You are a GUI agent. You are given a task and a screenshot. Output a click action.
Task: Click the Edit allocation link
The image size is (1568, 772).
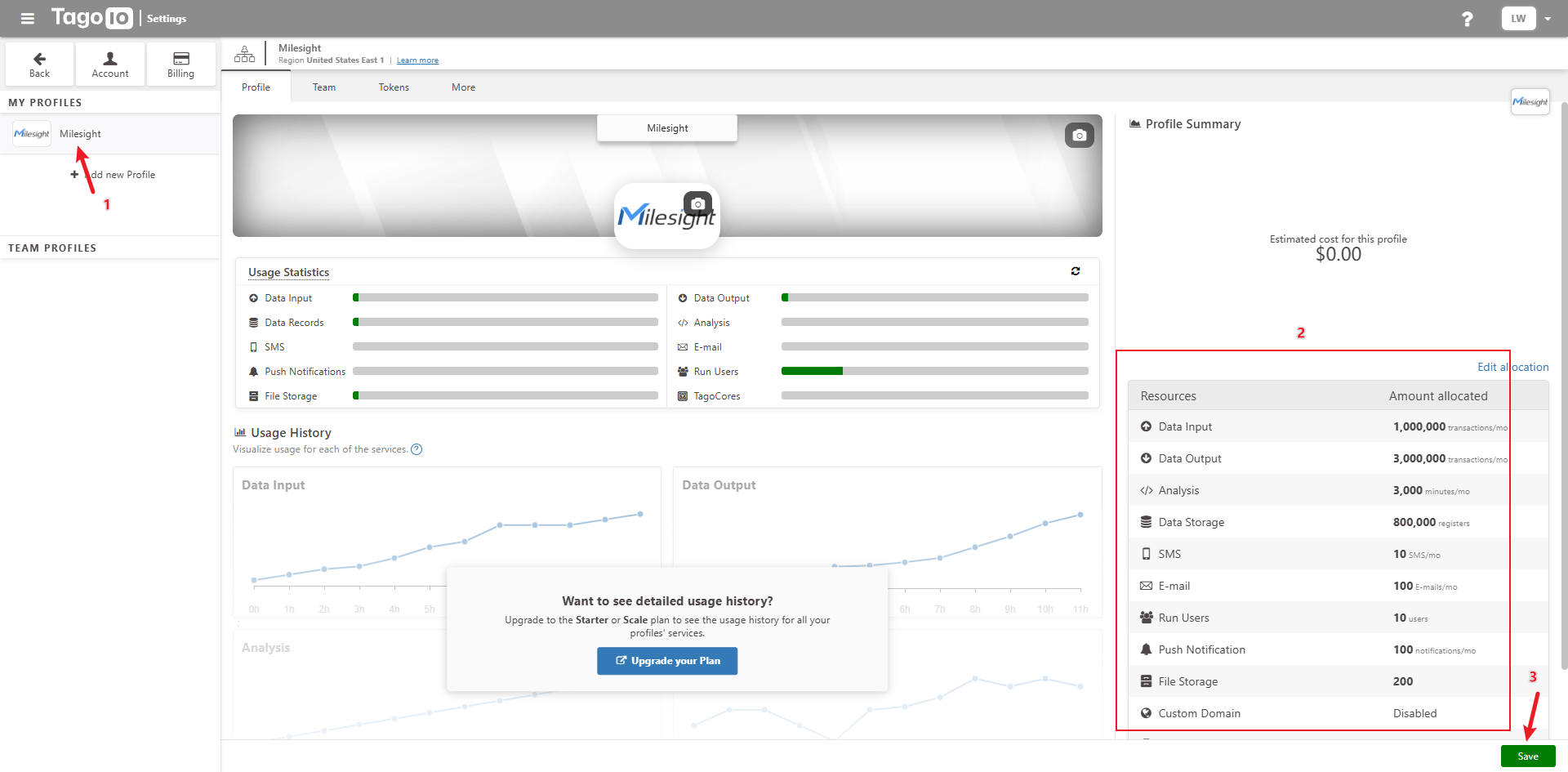(x=1512, y=367)
